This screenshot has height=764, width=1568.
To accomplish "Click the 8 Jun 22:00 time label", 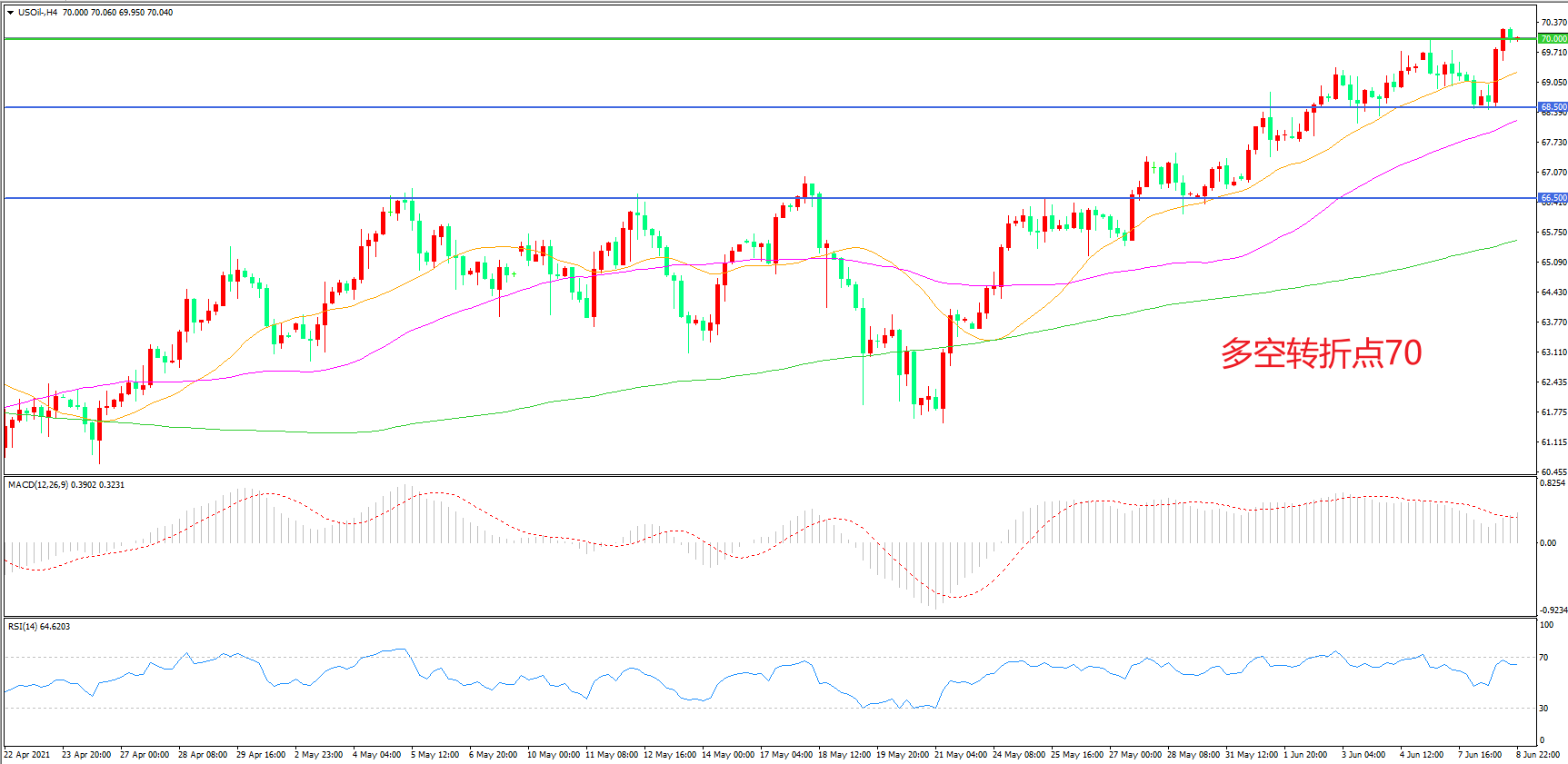I will coord(1538,755).
